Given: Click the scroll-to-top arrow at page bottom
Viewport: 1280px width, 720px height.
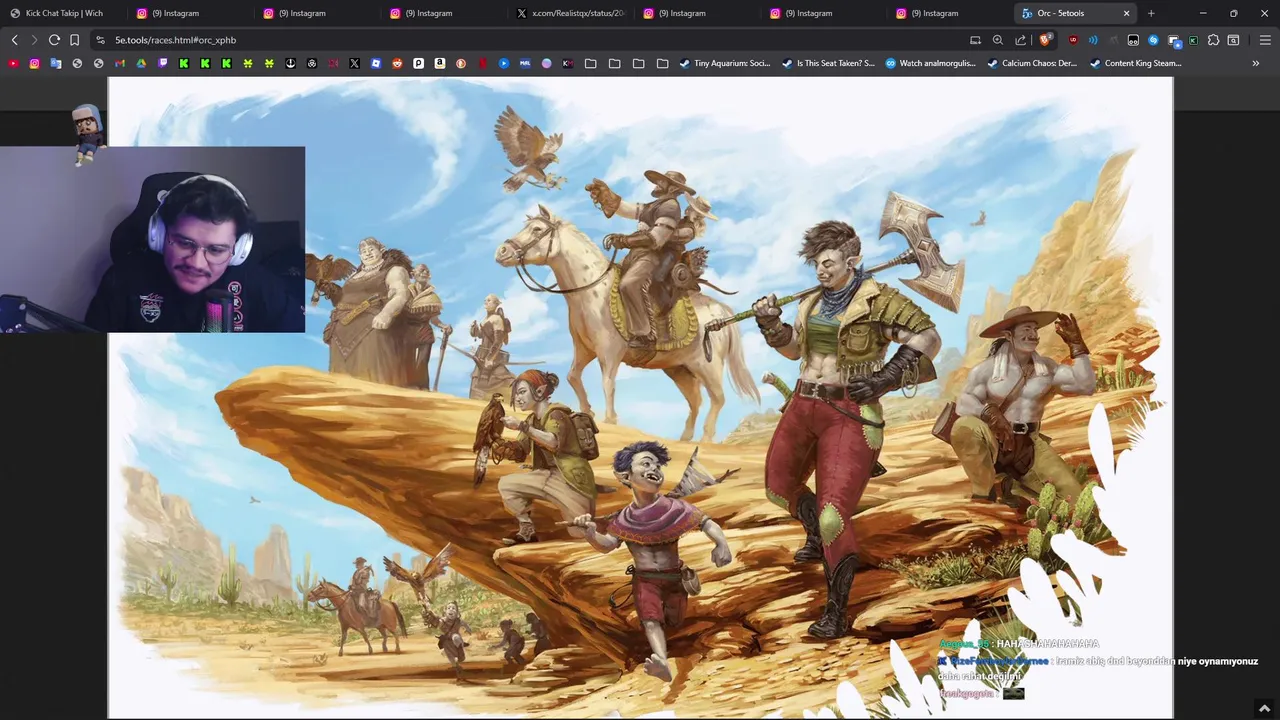Looking at the screenshot, I should click(x=1264, y=708).
